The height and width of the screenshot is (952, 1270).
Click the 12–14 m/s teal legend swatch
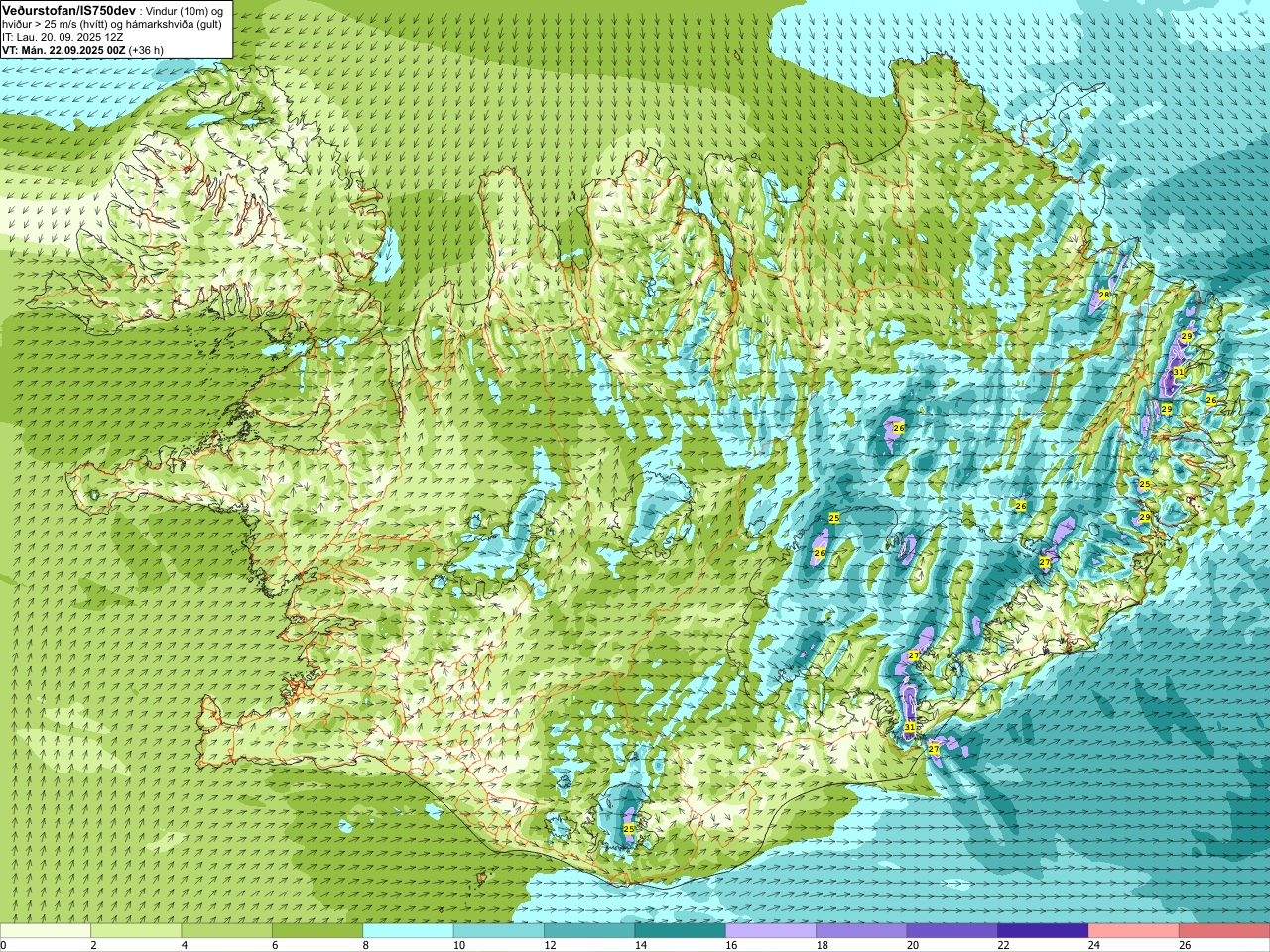point(589,931)
